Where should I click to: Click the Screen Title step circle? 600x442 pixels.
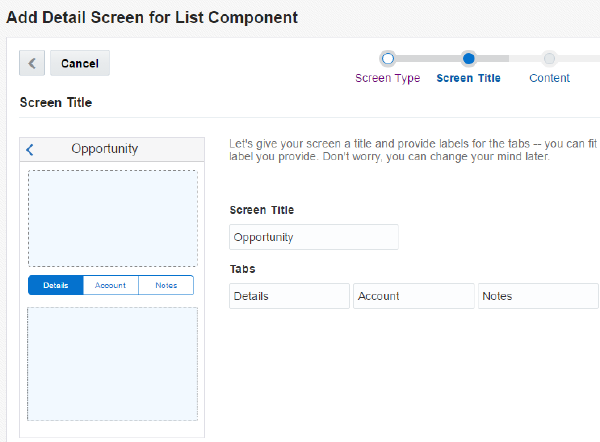(x=469, y=59)
